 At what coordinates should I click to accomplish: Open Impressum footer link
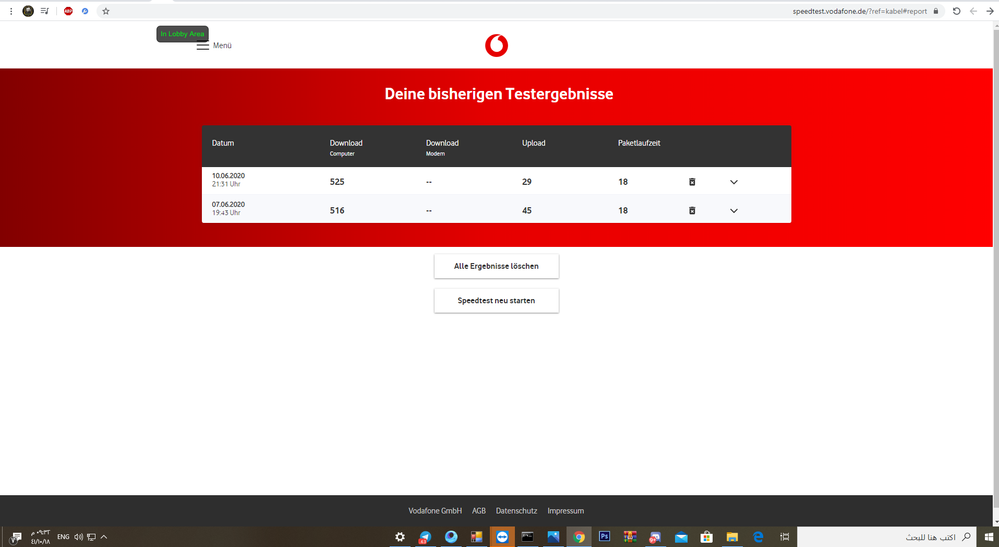pyautogui.click(x=566, y=511)
